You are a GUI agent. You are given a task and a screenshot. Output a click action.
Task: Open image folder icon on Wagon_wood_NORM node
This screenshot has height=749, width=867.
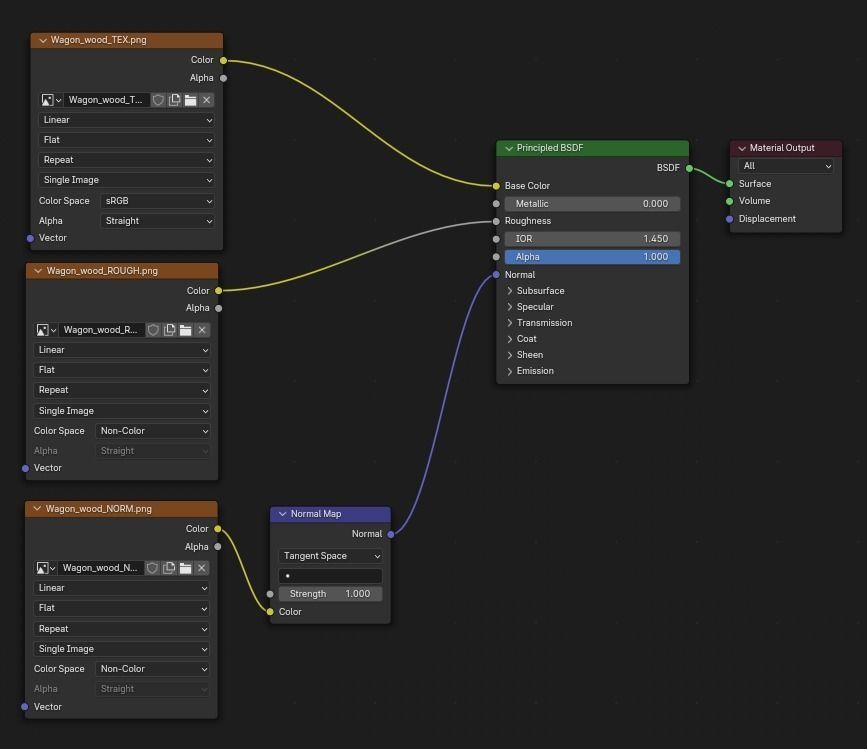coord(186,568)
